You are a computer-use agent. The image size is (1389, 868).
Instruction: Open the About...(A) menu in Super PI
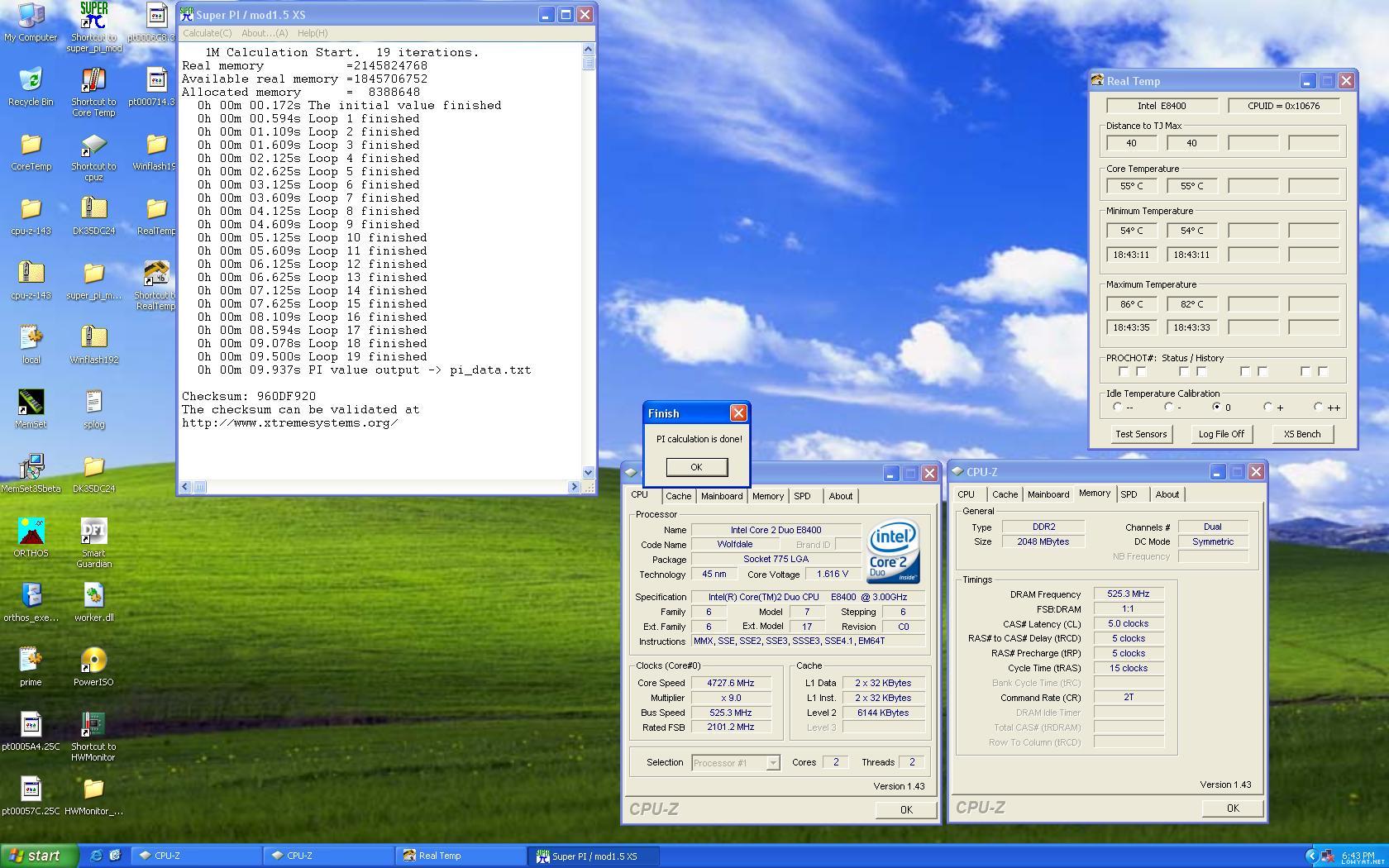(265, 33)
